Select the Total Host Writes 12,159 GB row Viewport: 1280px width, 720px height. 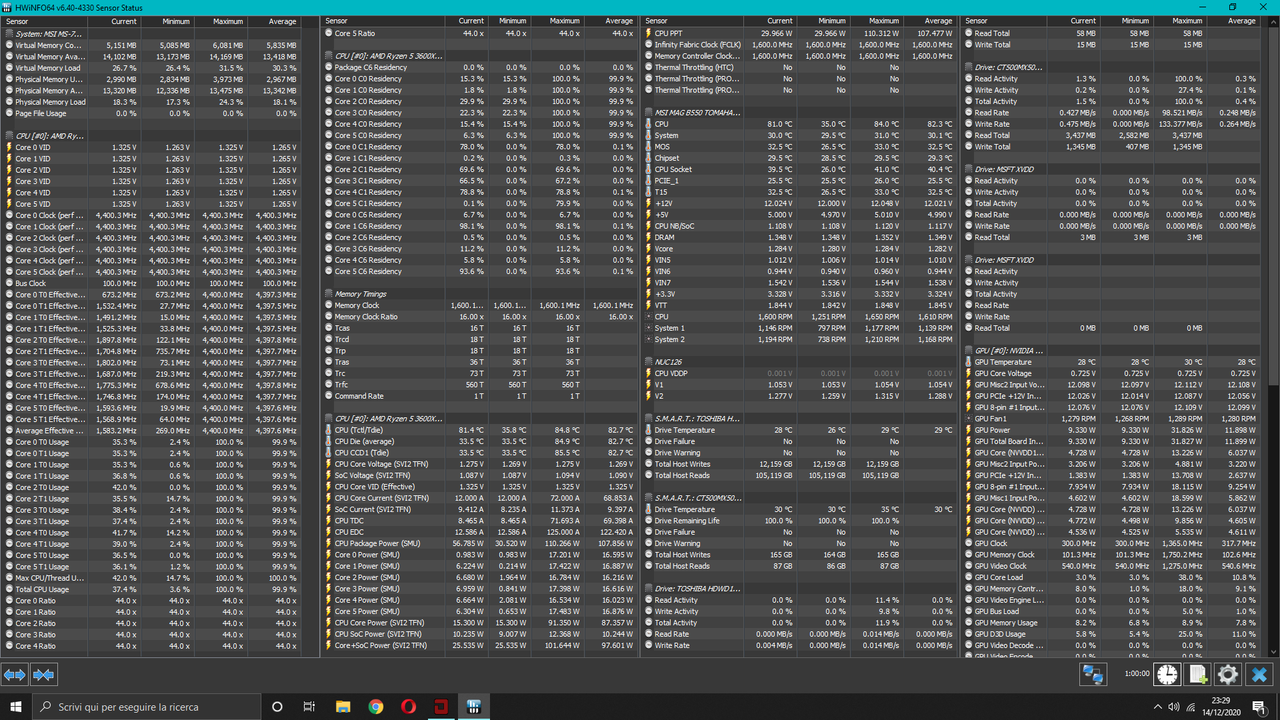tap(799, 464)
